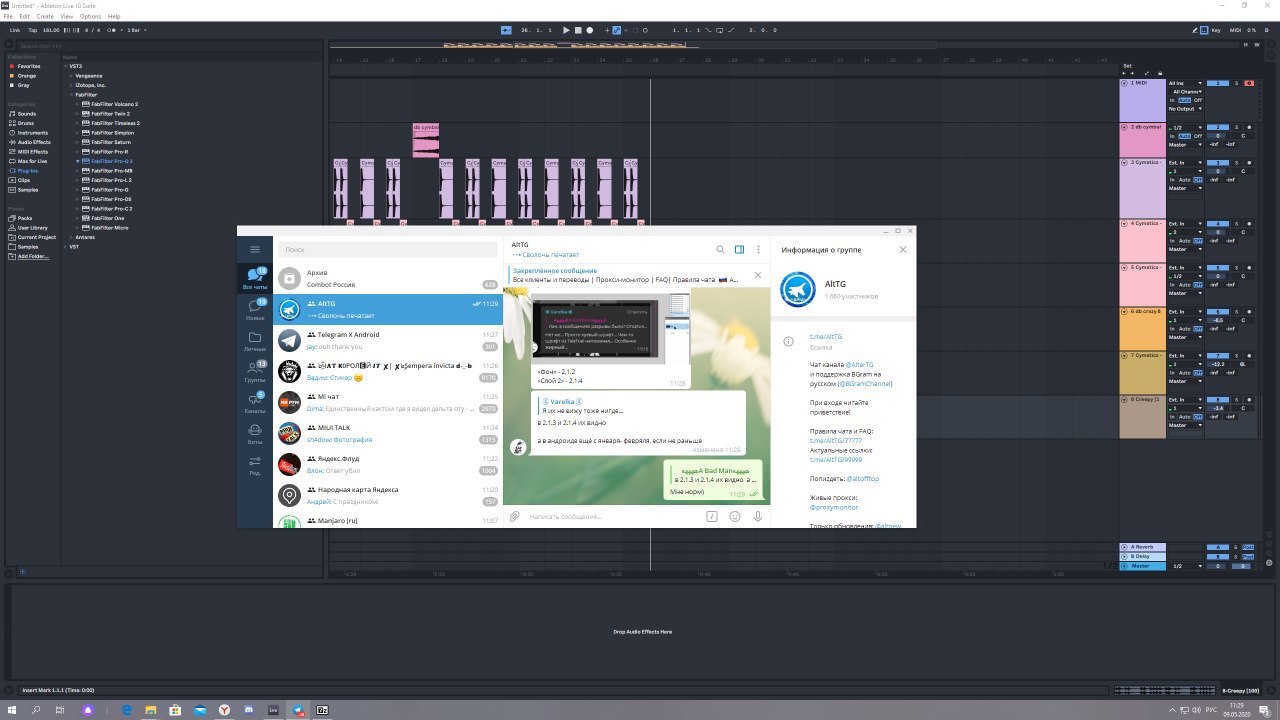Open Telegram's hamburger main menu
The height and width of the screenshot is (720, 1280).
click(255, 249)
